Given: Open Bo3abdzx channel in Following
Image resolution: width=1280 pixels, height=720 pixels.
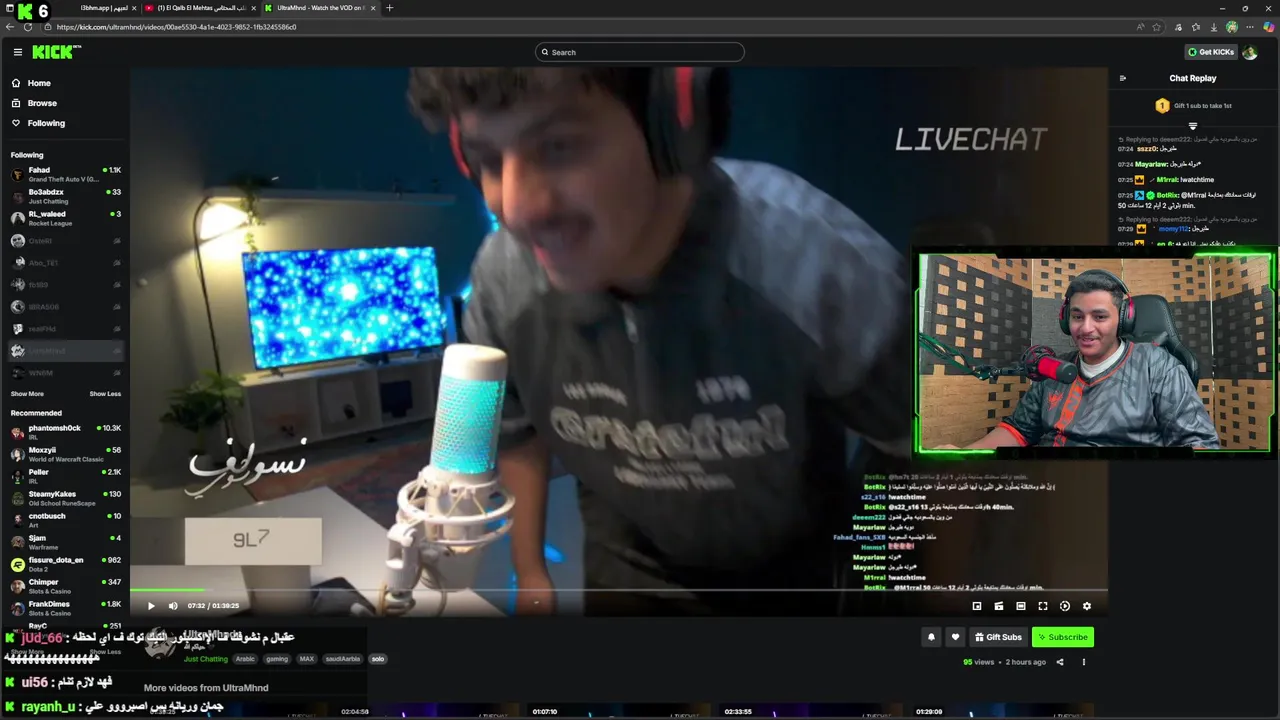Looking at the screenshot, I should pos(65,196).
